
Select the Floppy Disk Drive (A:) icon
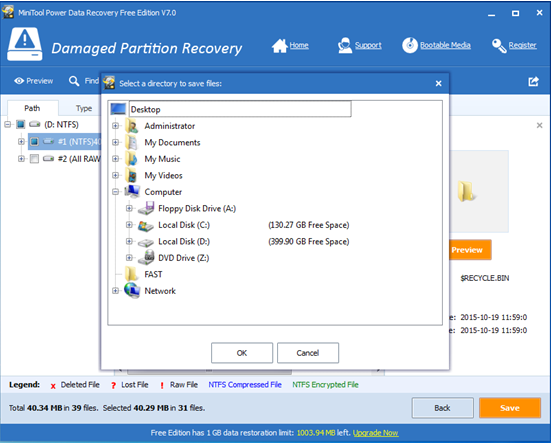[146, 208]
